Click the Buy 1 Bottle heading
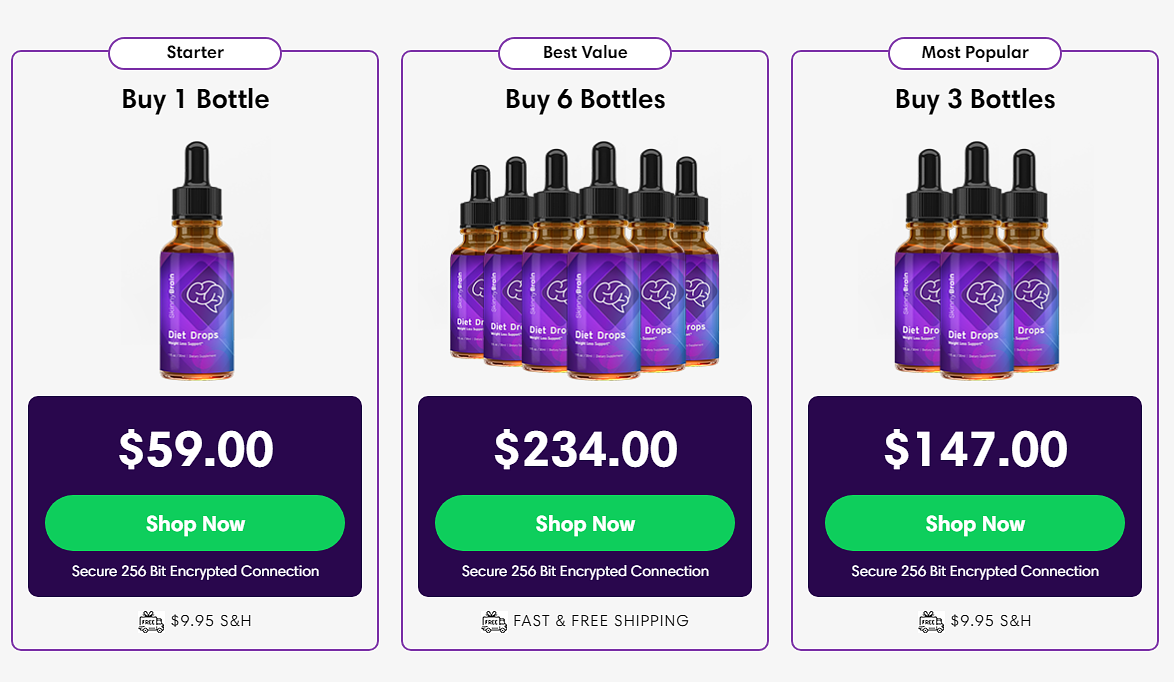 tap(195, 100)
